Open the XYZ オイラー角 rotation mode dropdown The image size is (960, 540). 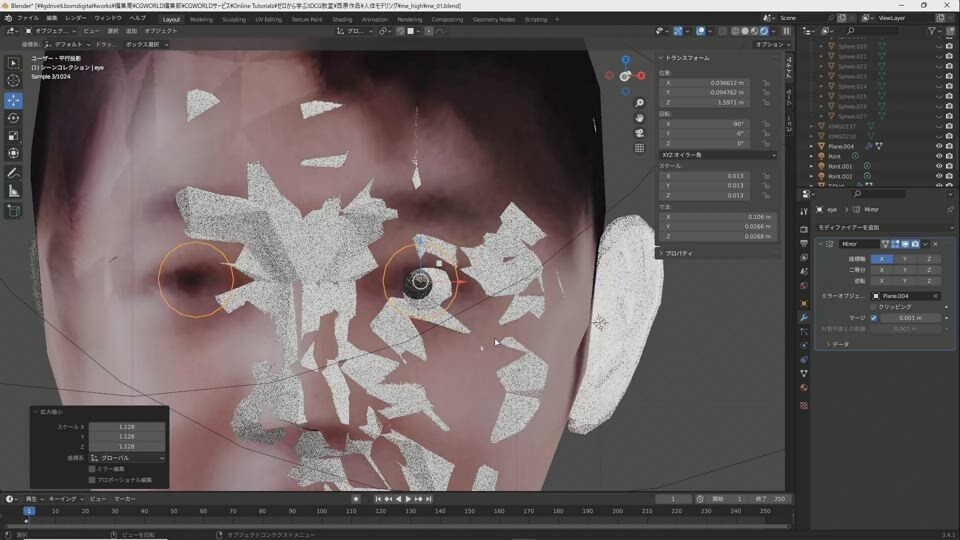(x=717, y=155)
